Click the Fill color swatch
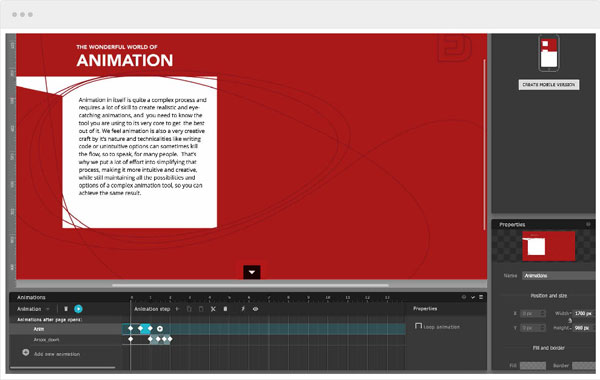Image resolution: width=600 pixels, height=380 pixels. point(533,365)
